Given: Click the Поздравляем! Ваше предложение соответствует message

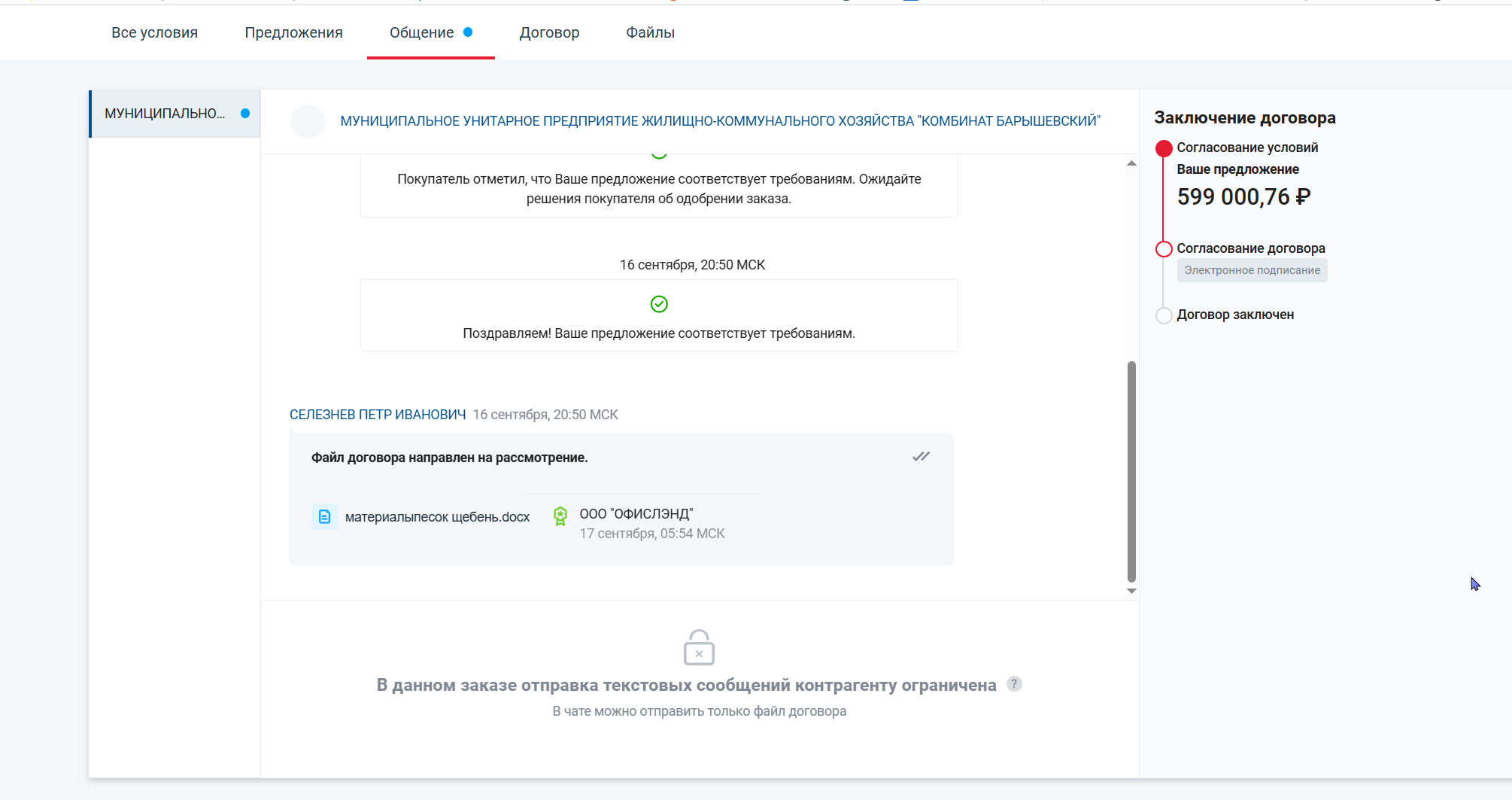Looking at the screenshot, I should click(659, 333).
